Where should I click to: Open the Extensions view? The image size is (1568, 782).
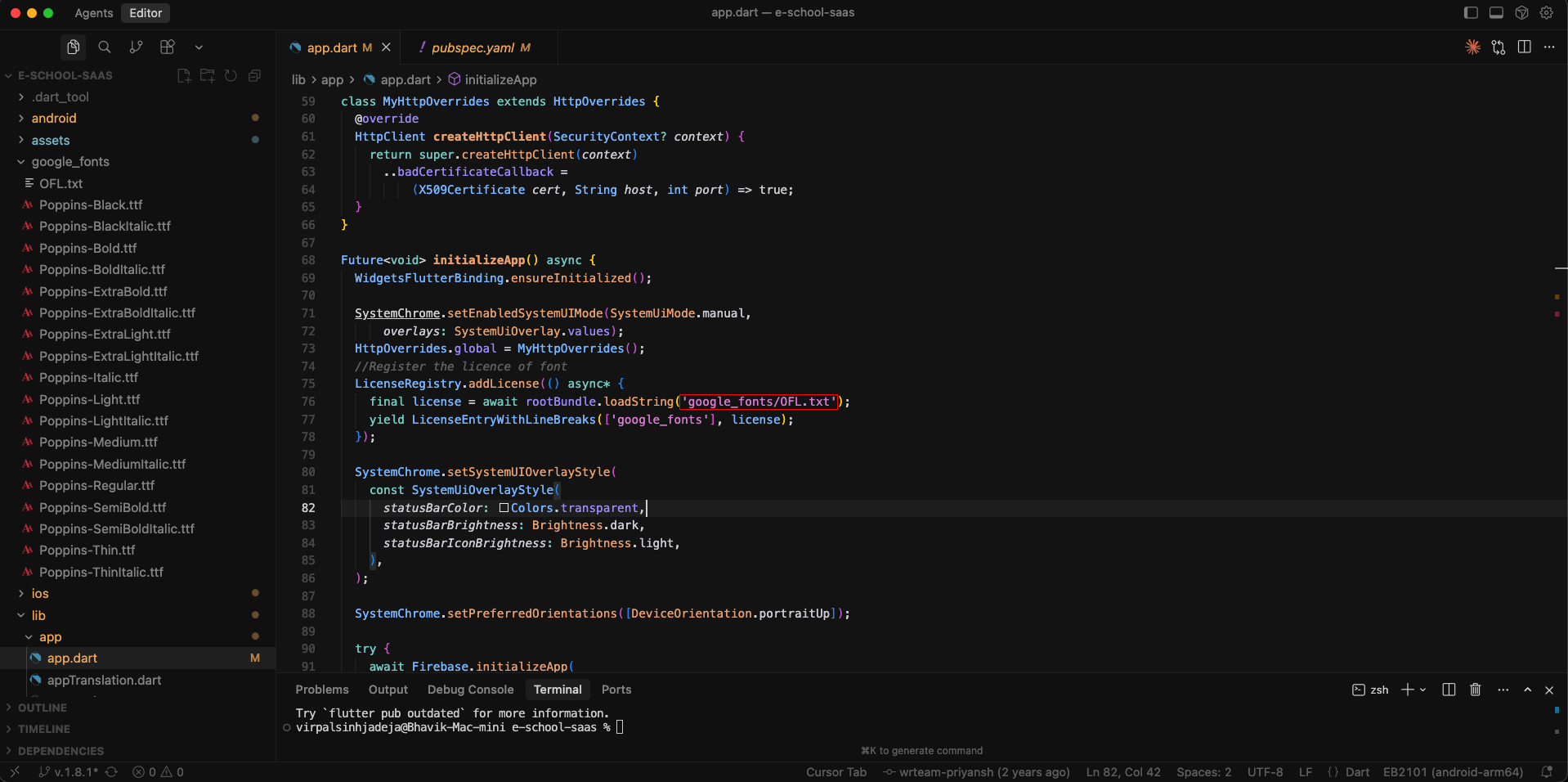click(x=167, y=47)
